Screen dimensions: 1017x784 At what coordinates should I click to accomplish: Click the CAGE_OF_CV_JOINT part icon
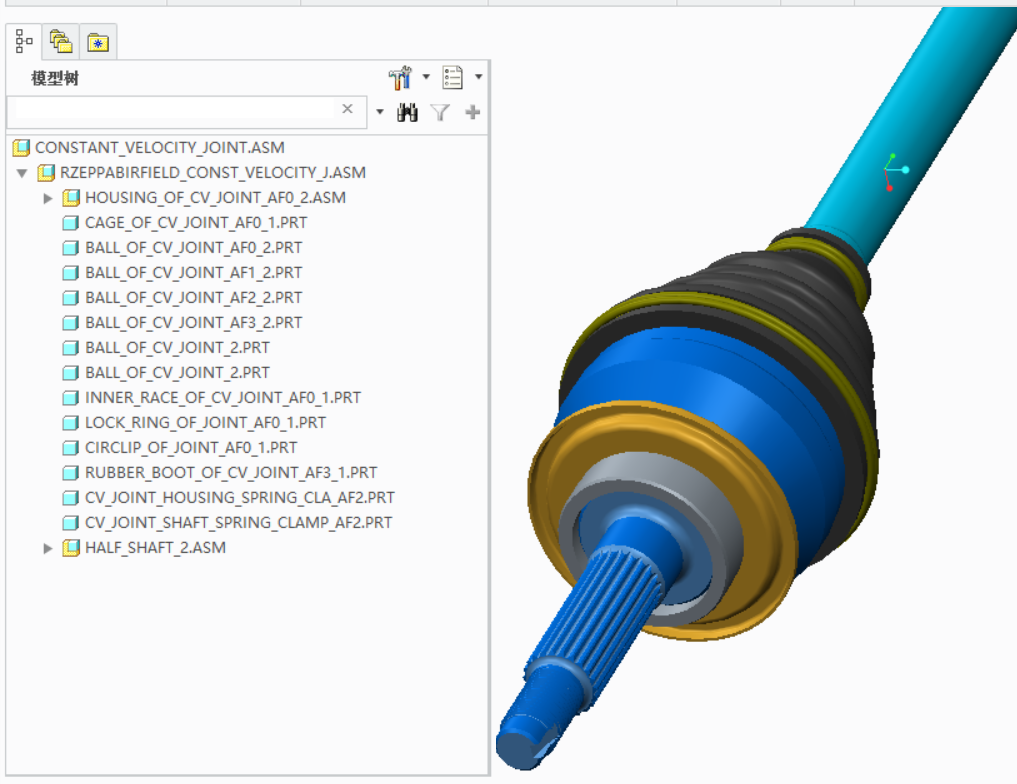click(x=71, y=223)
